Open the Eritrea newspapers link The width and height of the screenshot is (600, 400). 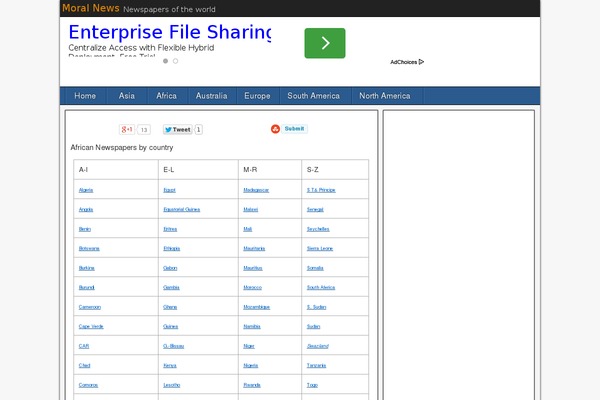(x=170, y=229)
